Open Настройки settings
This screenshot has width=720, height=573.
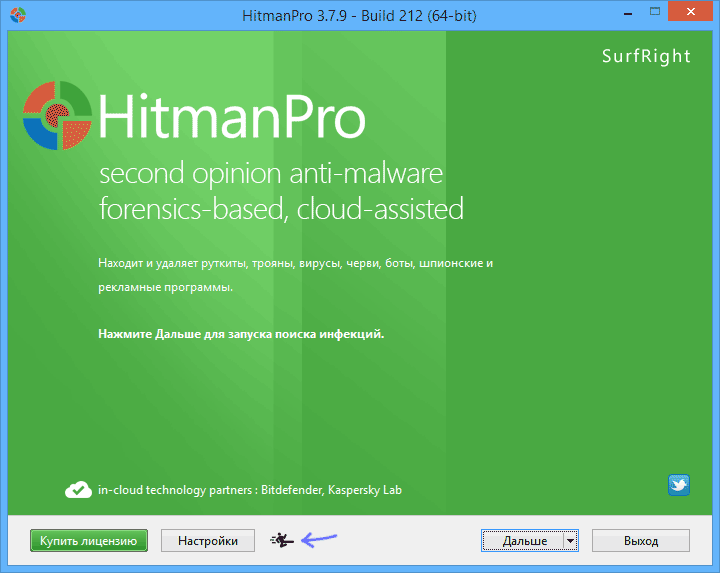pyautogui.click(x=208, y=540)
